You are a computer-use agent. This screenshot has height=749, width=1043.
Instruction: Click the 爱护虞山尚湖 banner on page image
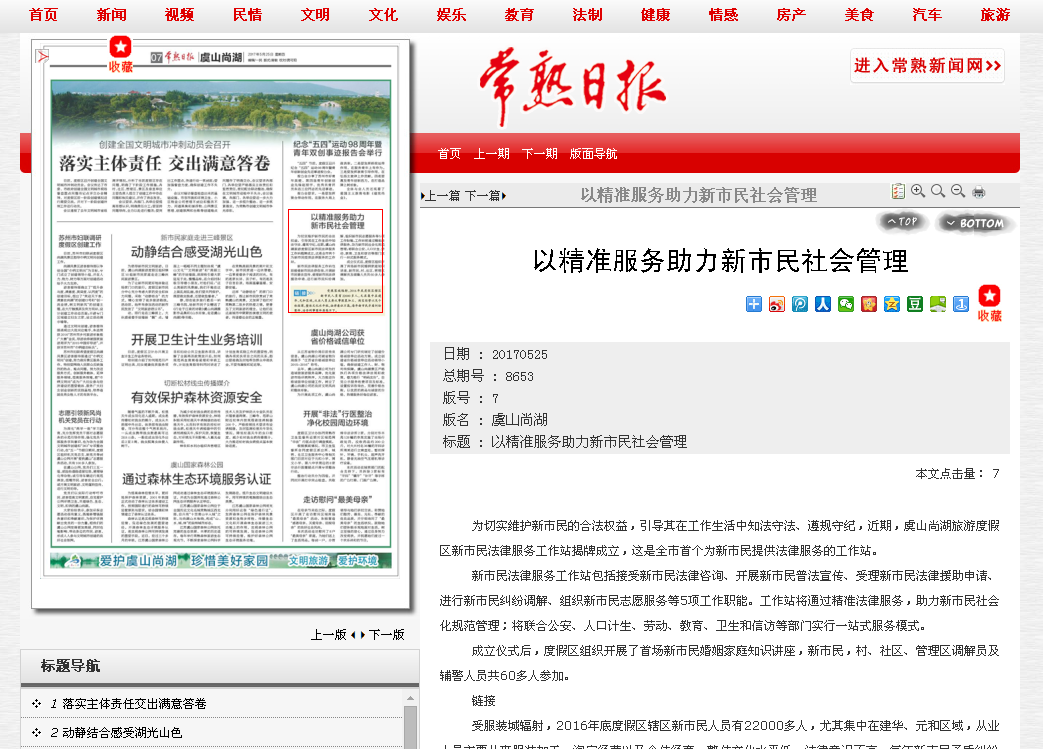(x=221, y=561)
